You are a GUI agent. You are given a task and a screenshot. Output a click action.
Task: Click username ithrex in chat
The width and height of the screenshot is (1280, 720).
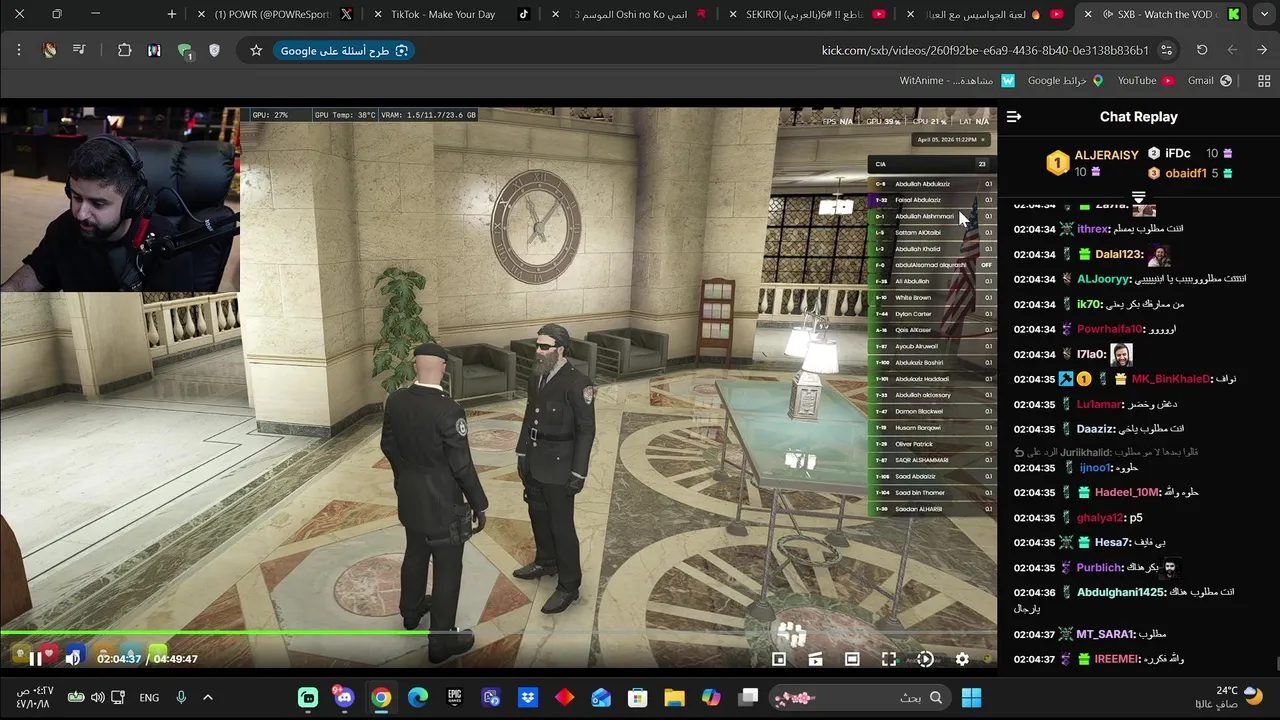click(1093, 229)
